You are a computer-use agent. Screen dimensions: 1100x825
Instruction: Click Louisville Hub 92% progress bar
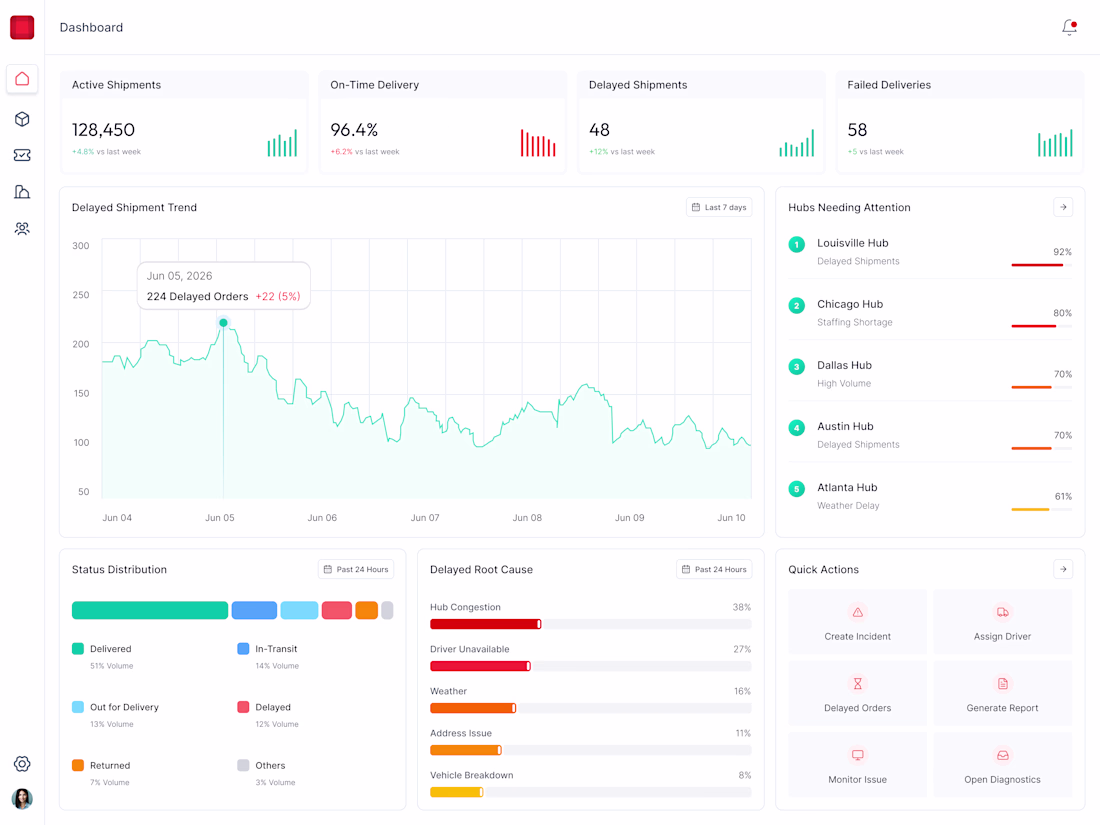pyautogui.click(x=1042, y=265)
